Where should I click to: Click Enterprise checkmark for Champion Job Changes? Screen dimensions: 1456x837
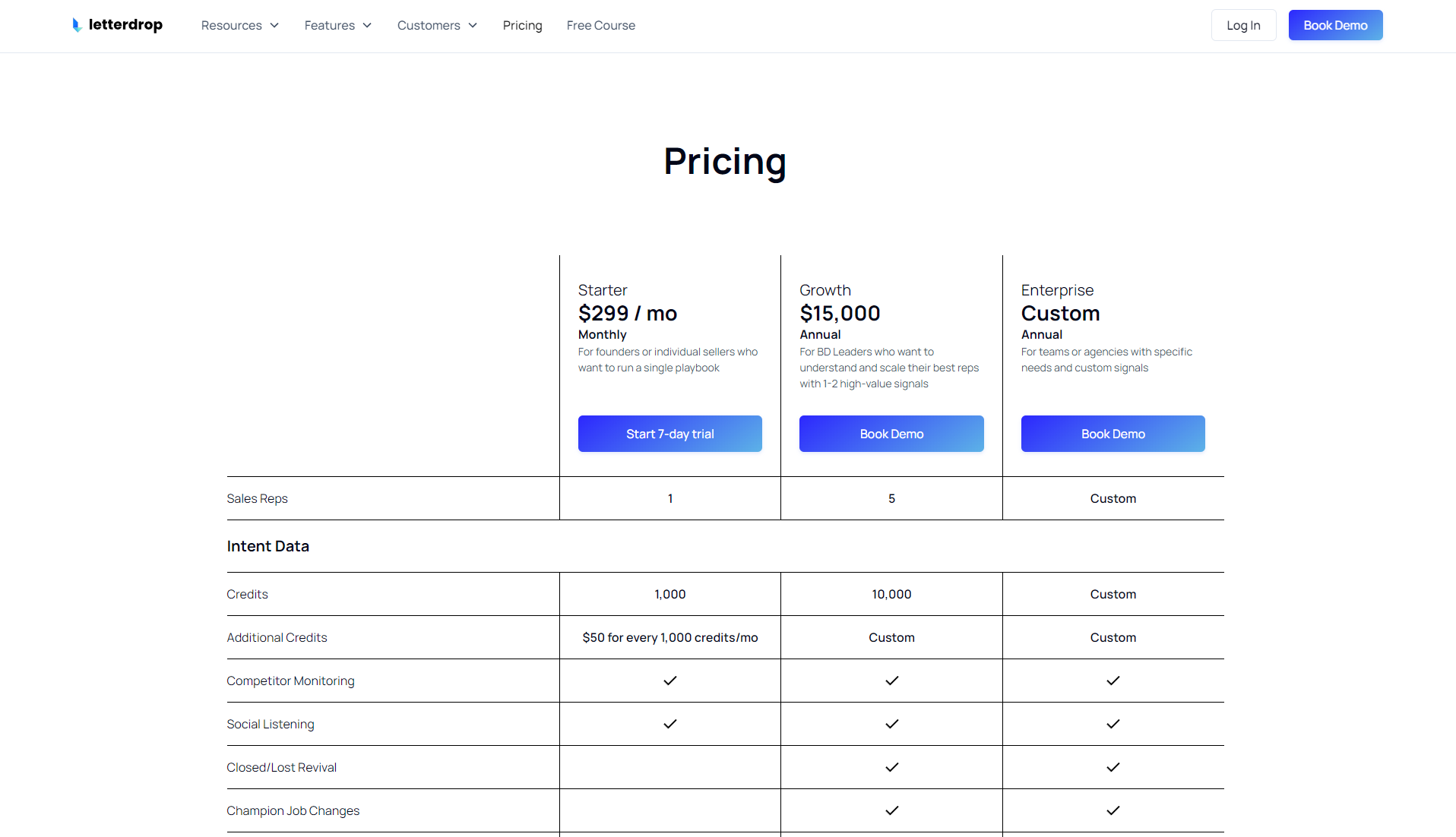(1113, 810)
